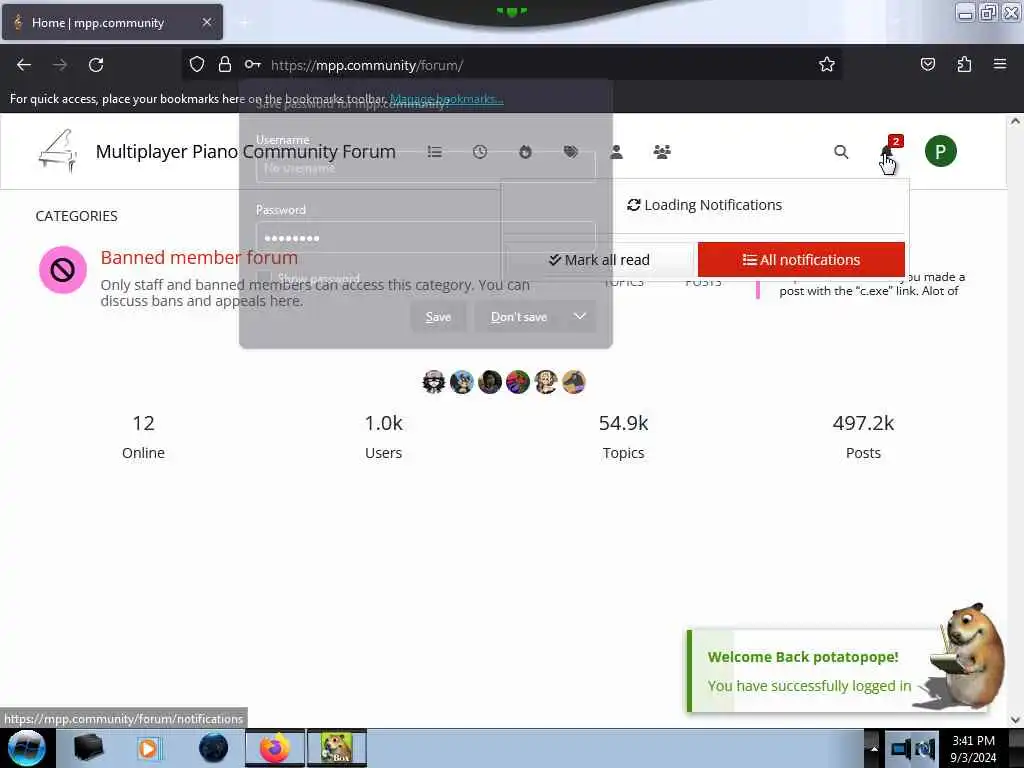
Task: Click the forum piano logo
Action: pyautogui.click(x=57, y=151)
